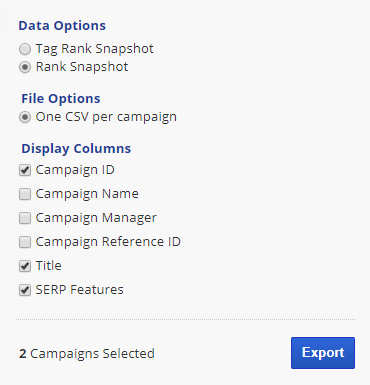370x385 pixels.
Task: Click the File Options heading
Action: coord(61,99)
